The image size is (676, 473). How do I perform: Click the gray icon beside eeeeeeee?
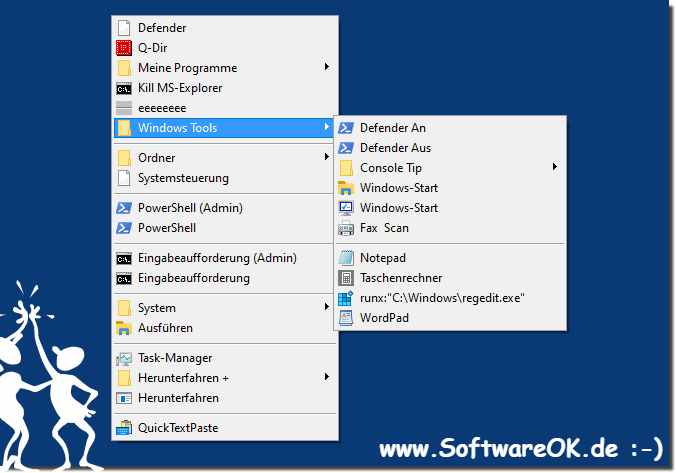point(124,108)
